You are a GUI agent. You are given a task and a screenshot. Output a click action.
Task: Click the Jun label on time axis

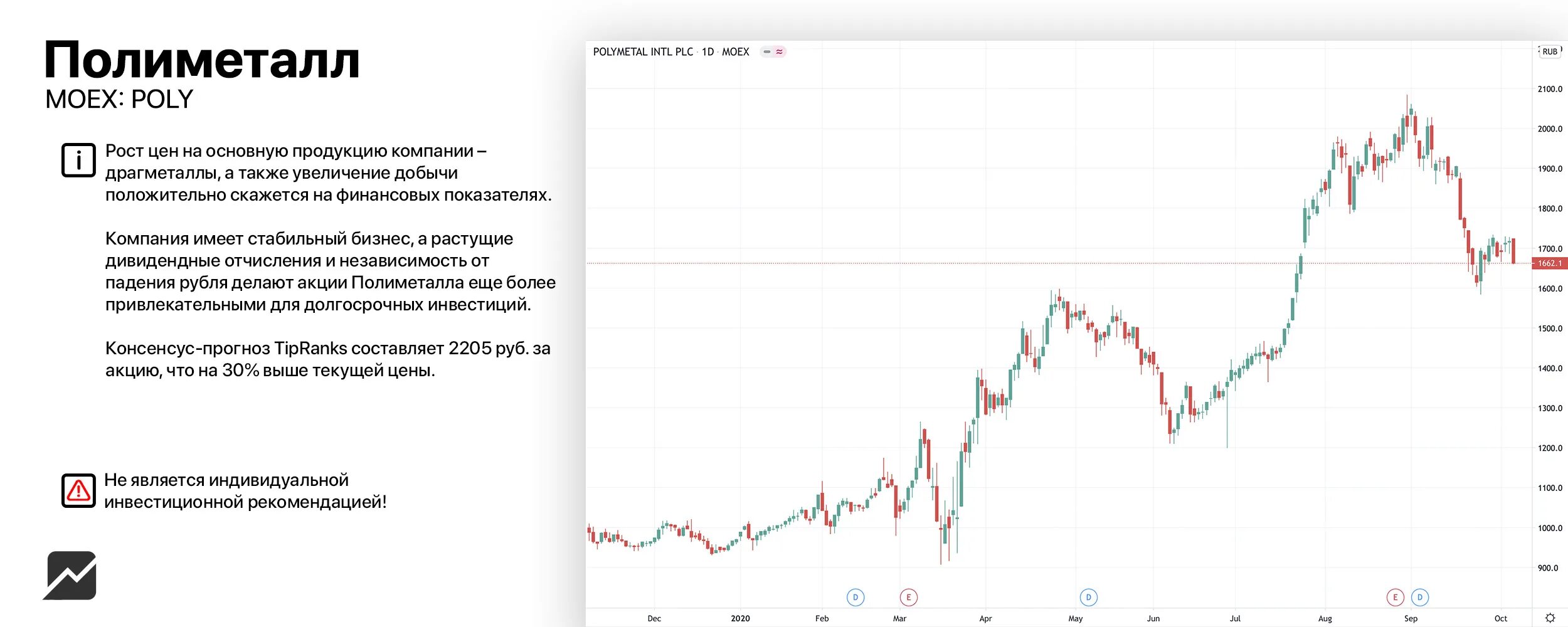click(1153, 618)
